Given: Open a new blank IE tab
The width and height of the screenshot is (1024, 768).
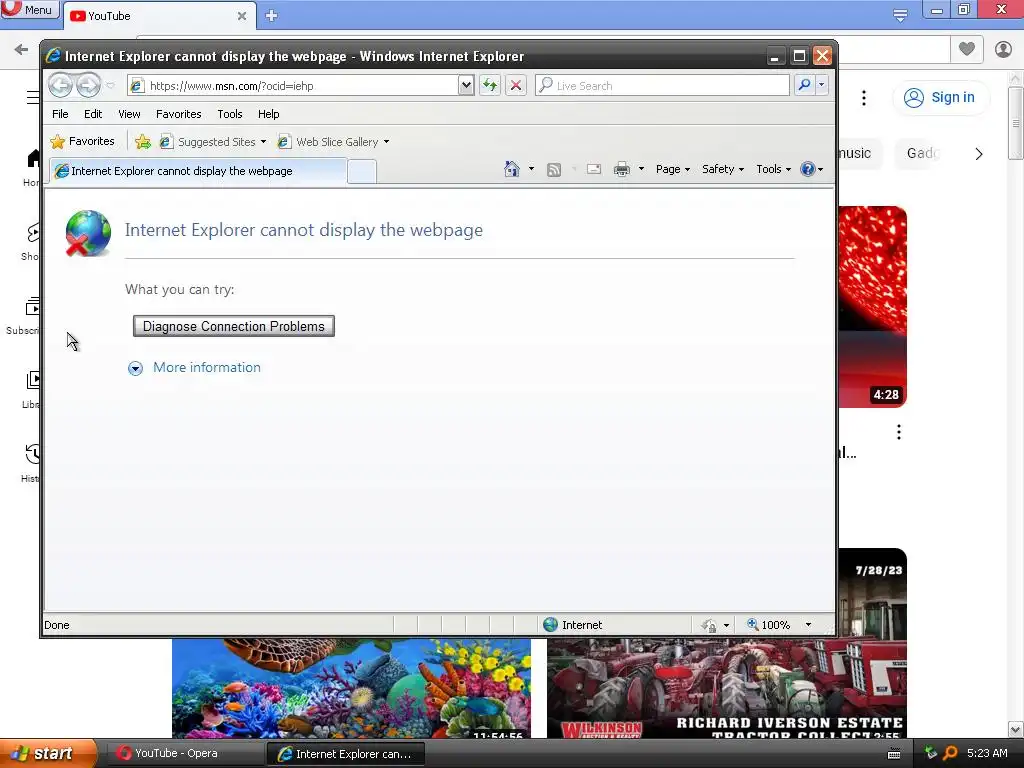Looking at the screenshot, I should pos(362,172).
